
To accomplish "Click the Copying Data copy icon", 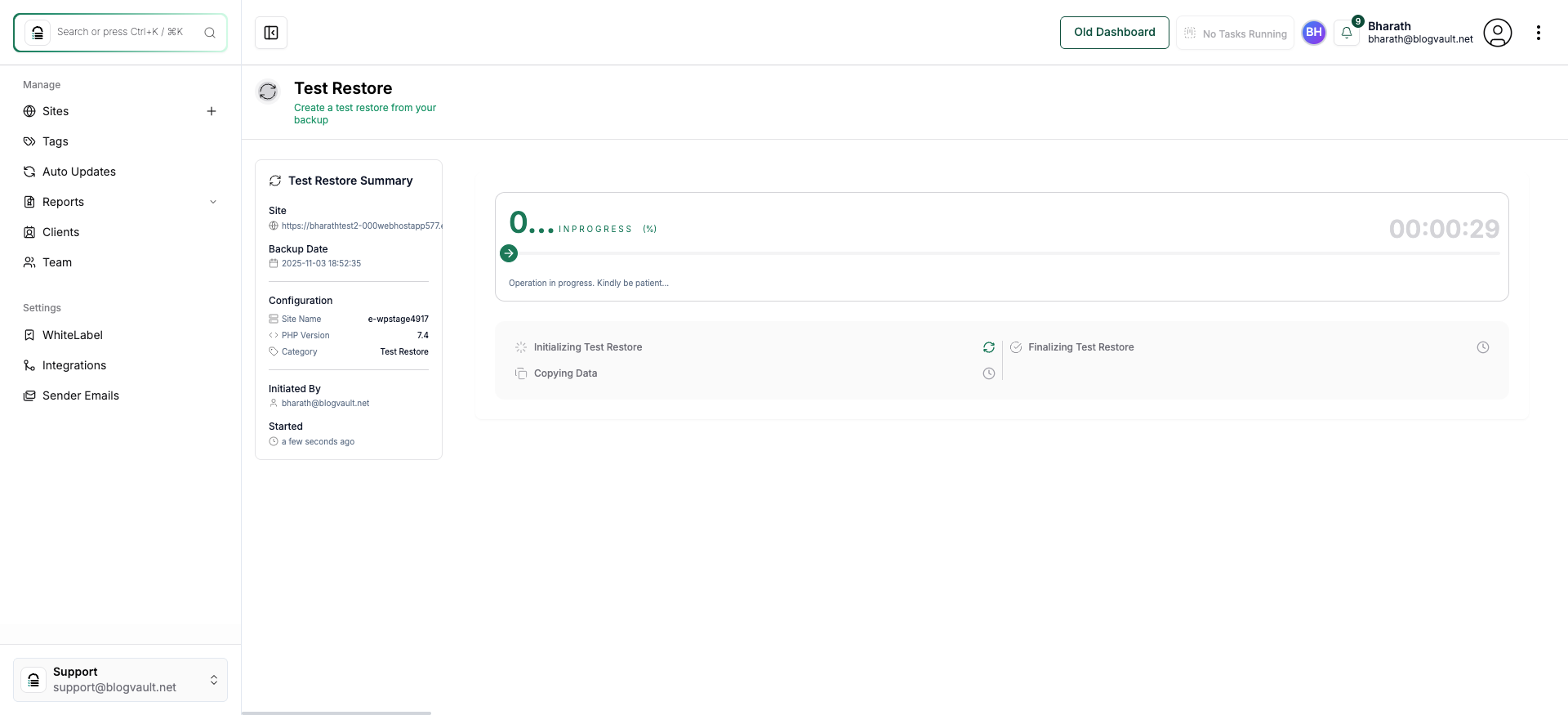I will (x=521, y=373).
